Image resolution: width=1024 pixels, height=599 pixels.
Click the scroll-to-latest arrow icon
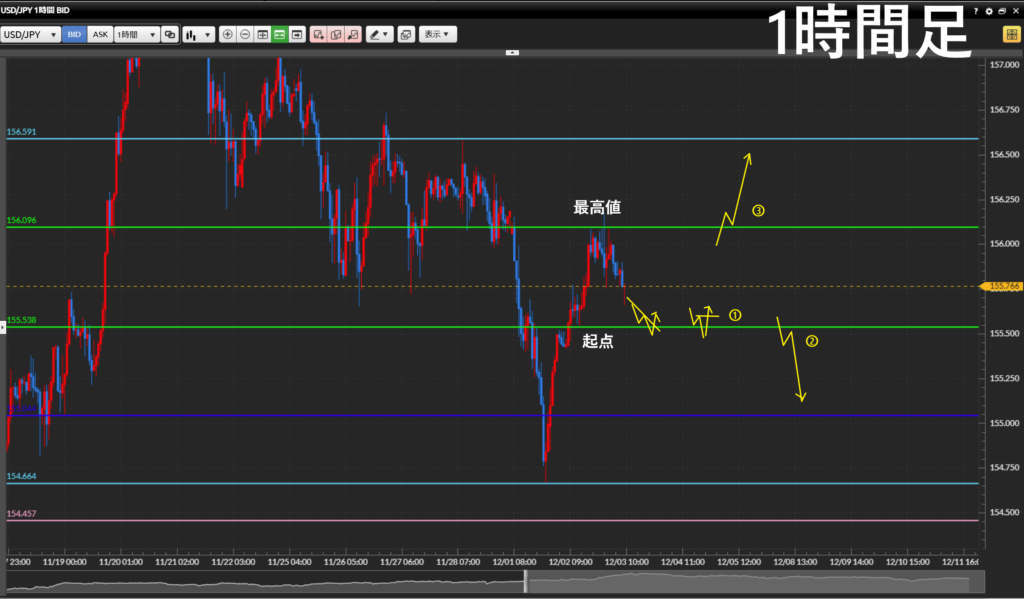[x=297, y=34]
